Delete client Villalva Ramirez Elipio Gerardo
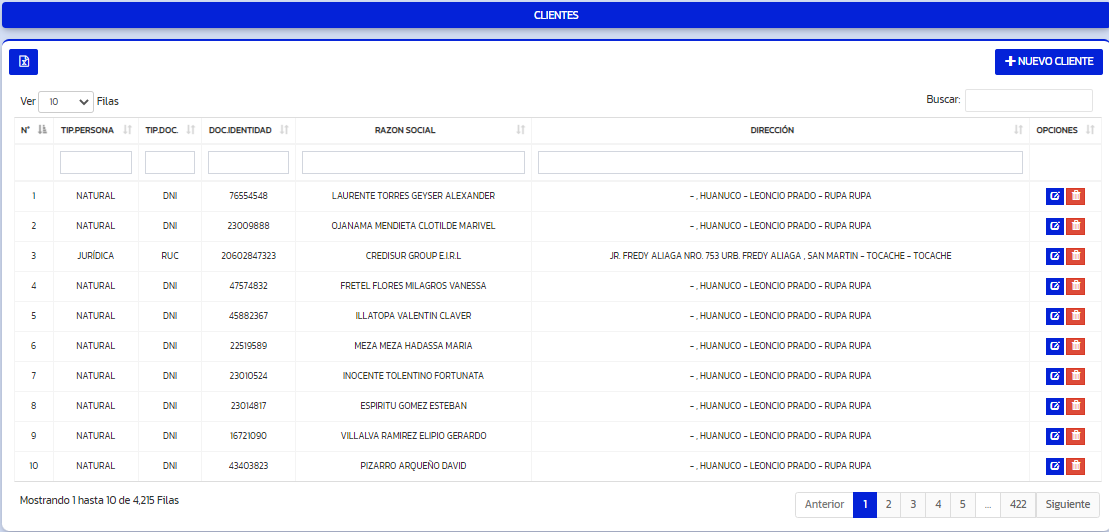Screen dimensions: 1109x532 pos(1075,436)
